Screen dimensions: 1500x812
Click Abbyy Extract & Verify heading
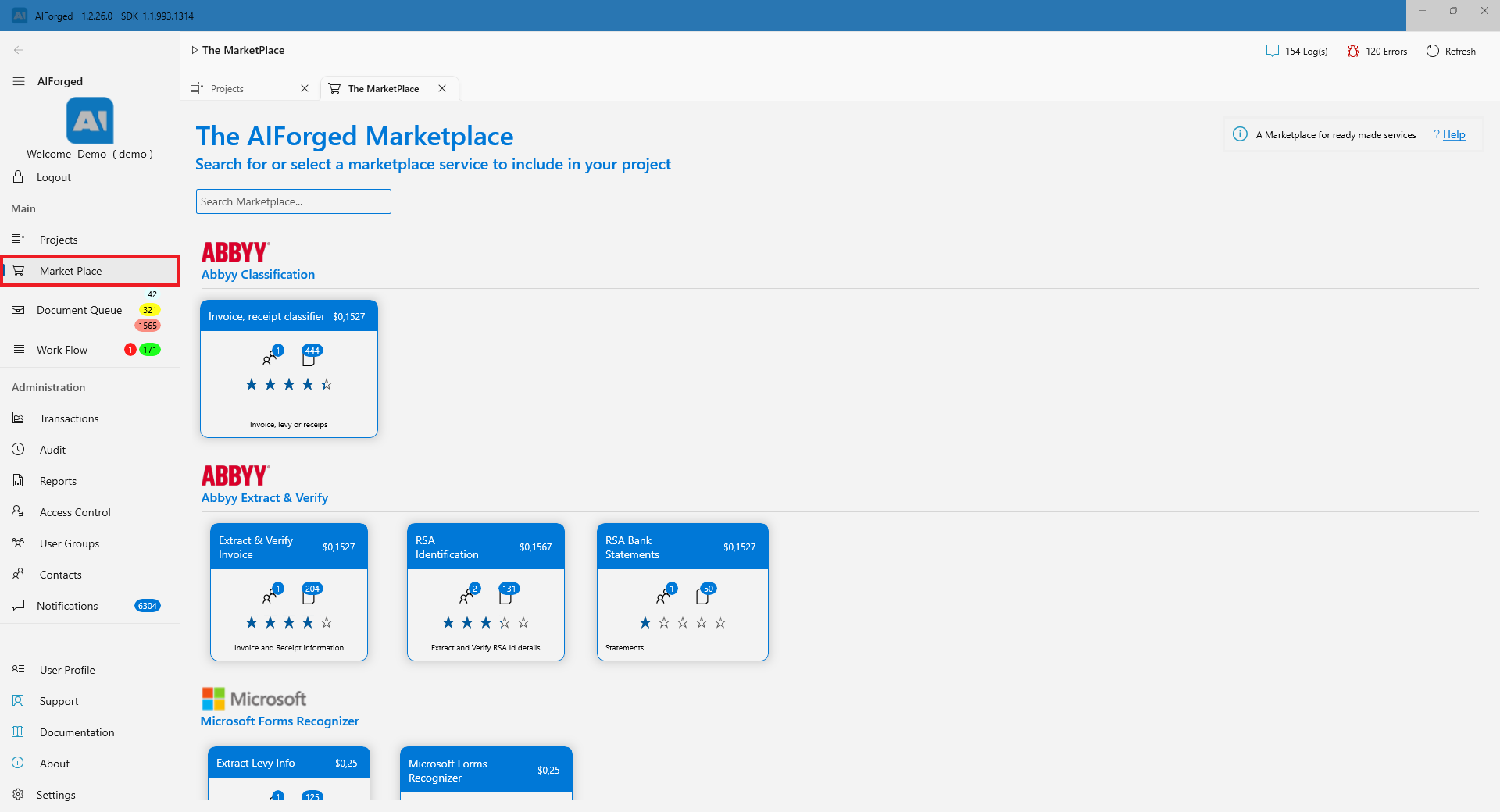[265, 498]
